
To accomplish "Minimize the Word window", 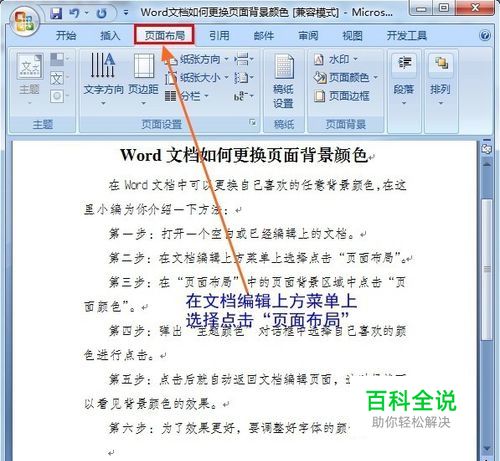I will 422,9.
